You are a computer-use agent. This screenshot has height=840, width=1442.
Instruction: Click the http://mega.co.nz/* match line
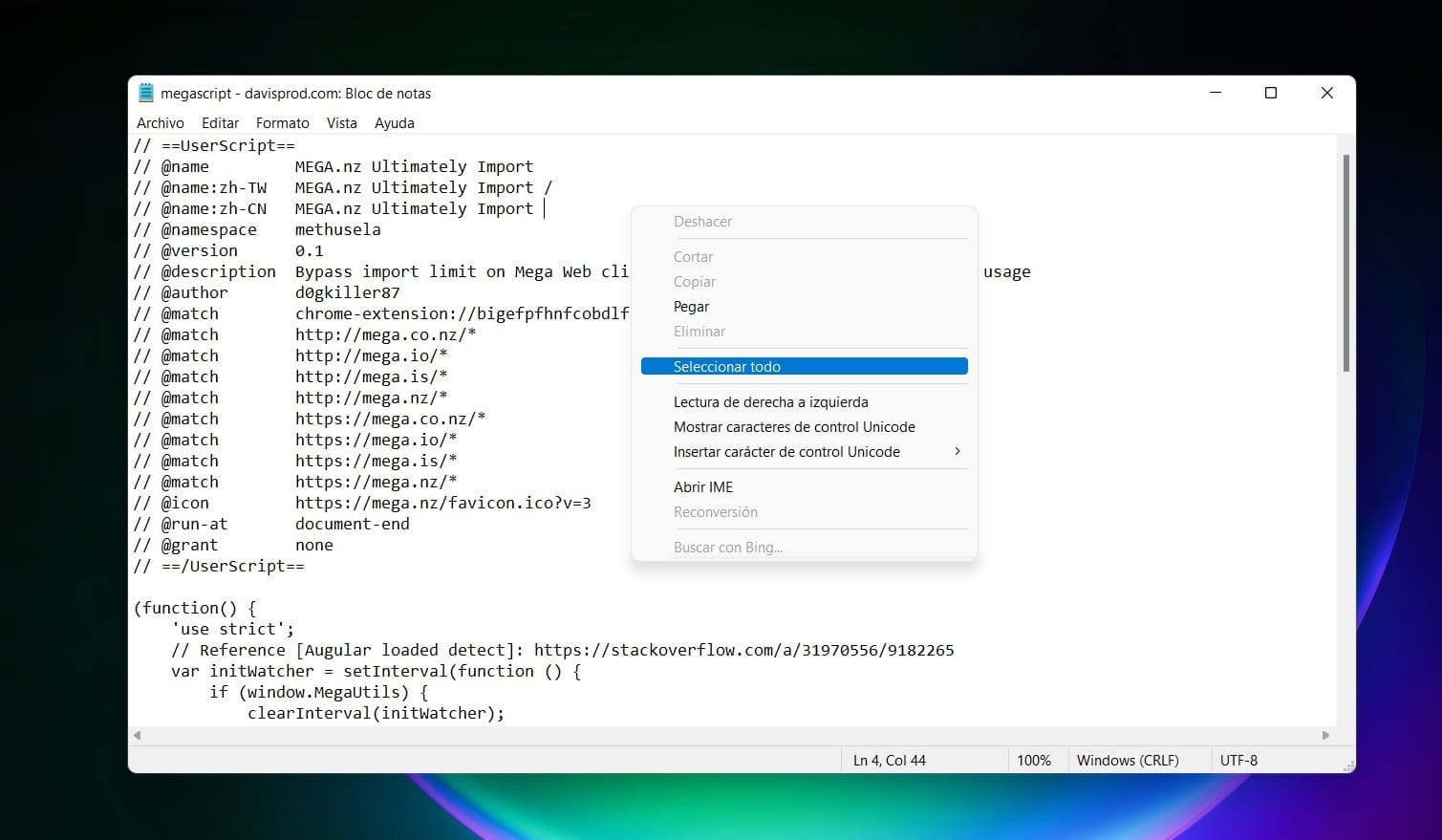point(305,335)
